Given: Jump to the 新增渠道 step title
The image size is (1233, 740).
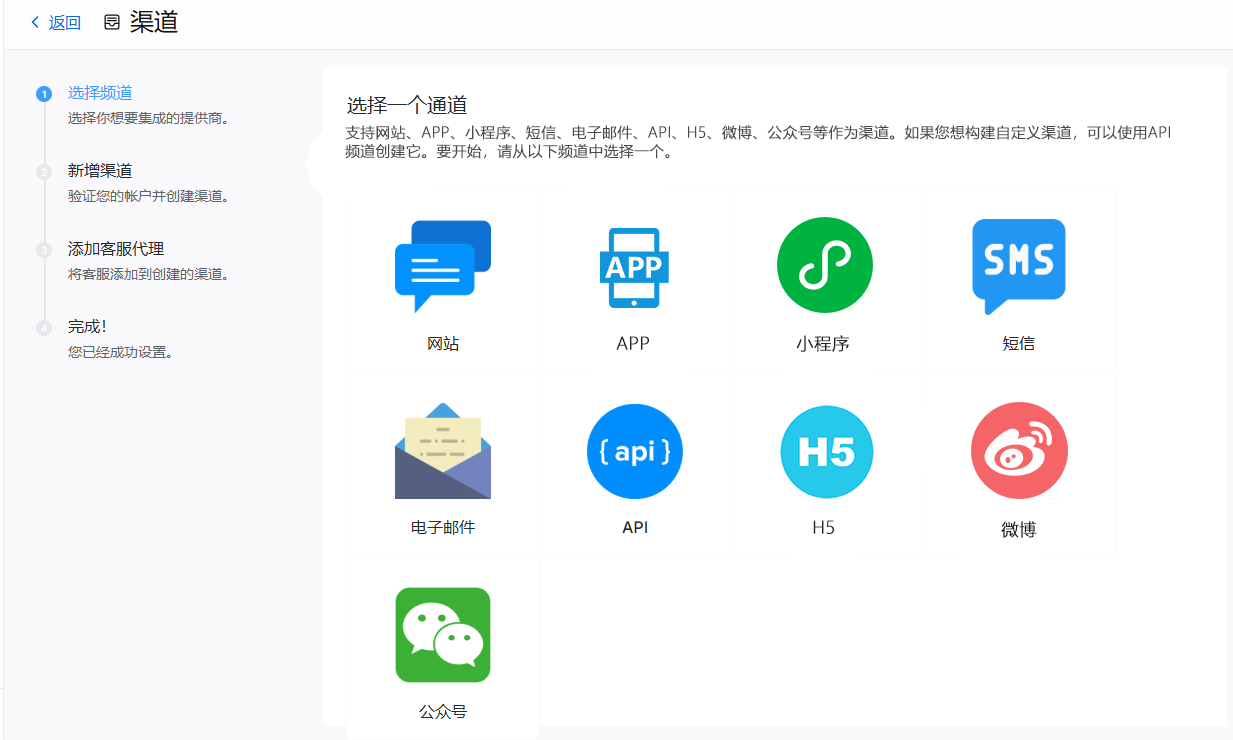Looking at the screenshot, I should click(100, 171).
